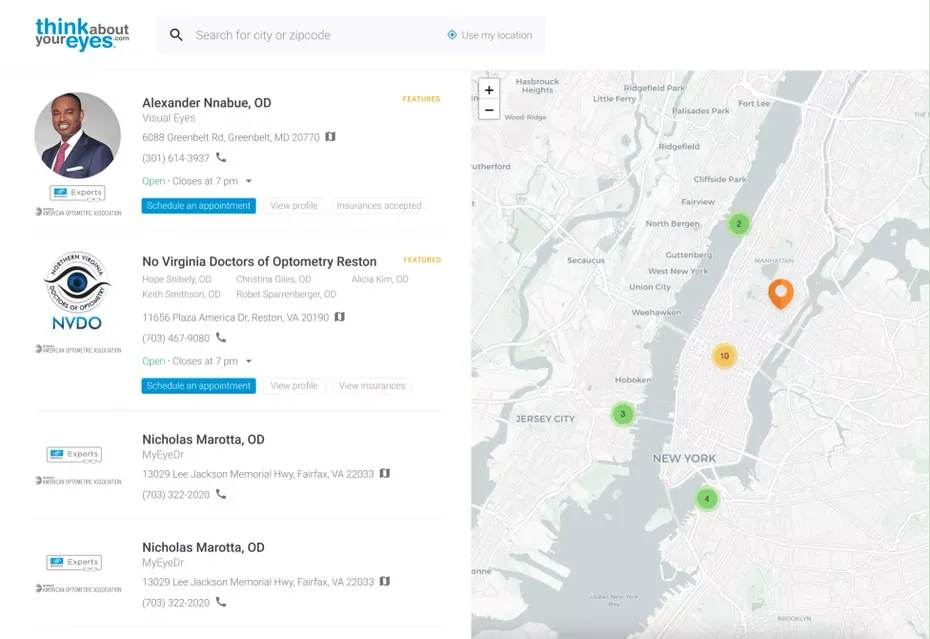Screen dimensions: 930x639
Task: Expand hours dropdown for NVDO Reston
Action: (248, 361)
